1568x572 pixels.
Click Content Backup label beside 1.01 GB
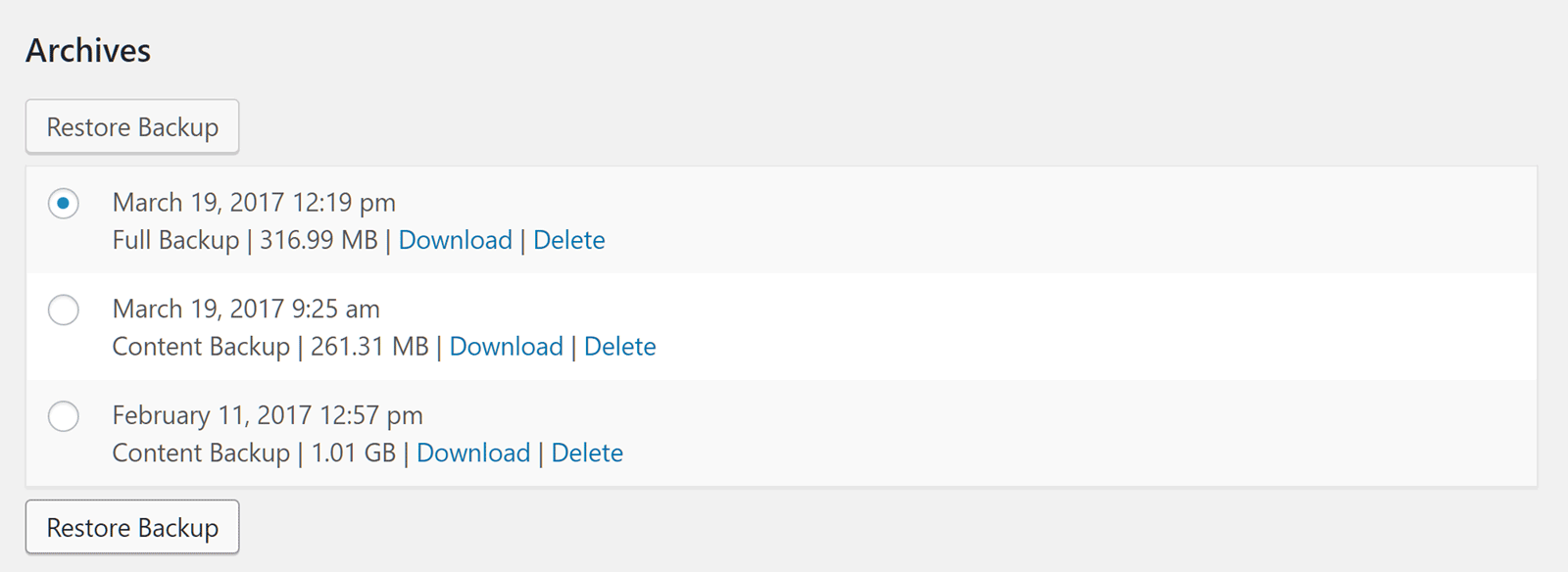tap(201, 453)
